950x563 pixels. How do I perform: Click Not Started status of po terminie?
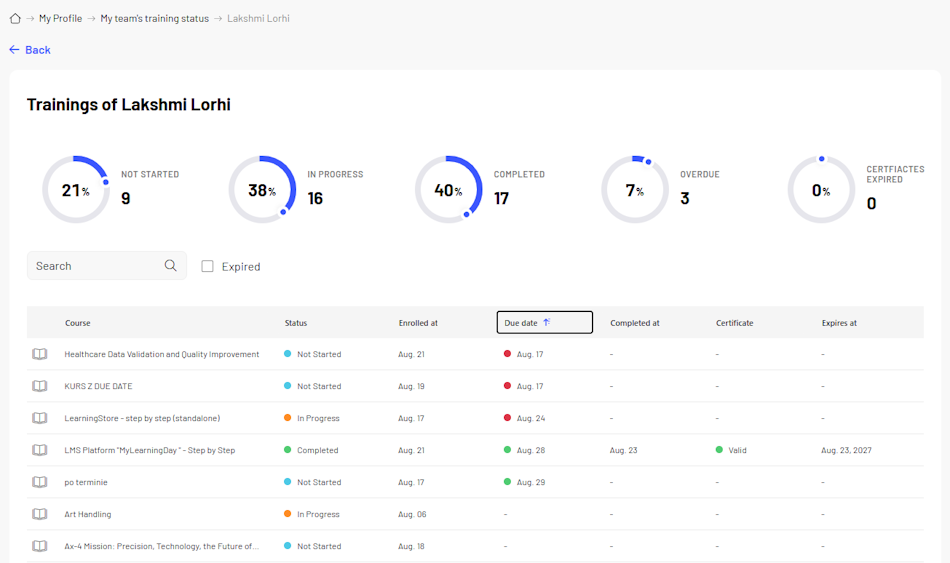313,482
